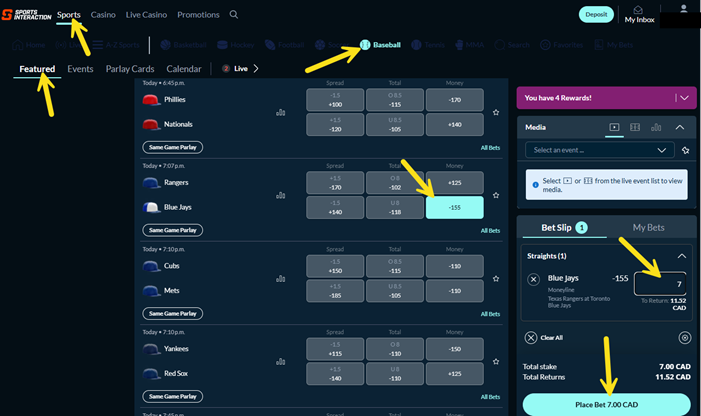Collapse the Media panel chevron
The height and width of the screenshot is (416, 701).
point(680,127)
